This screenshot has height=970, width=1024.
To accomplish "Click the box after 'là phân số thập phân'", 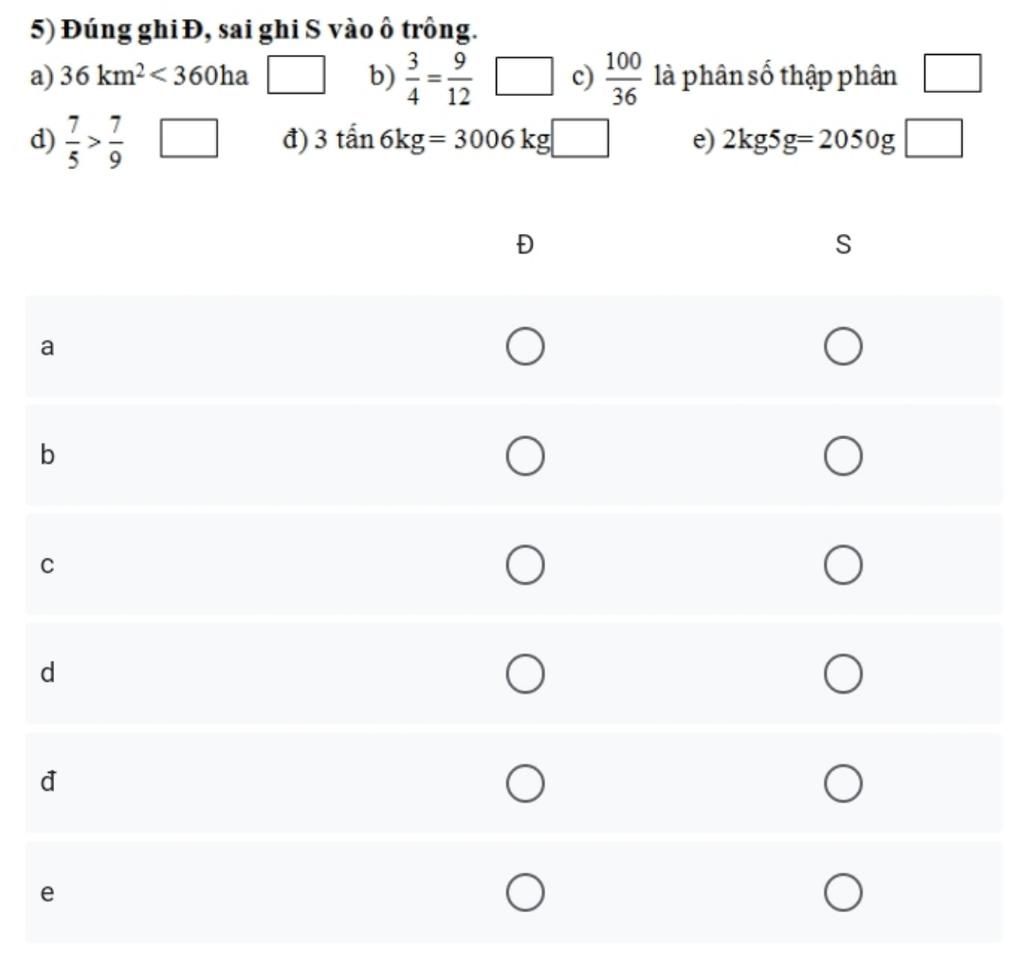I will click(952, 73).
